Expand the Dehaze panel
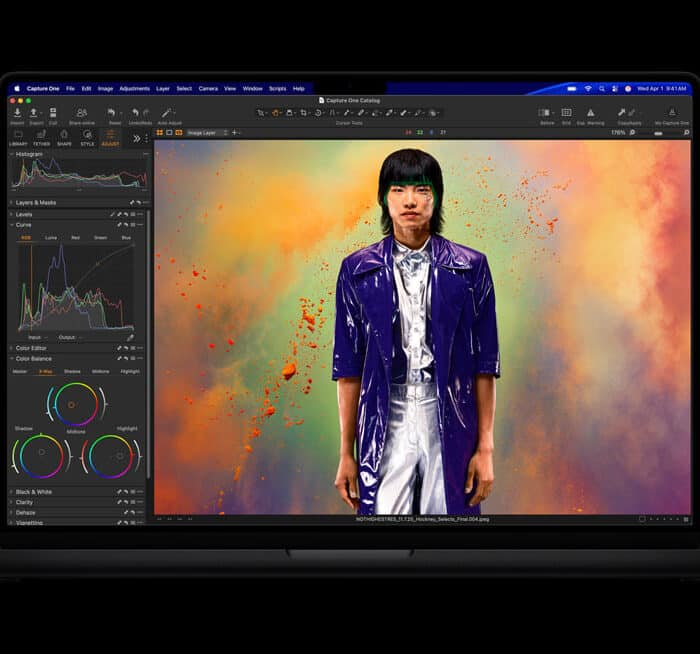This screenshot has width=700, height=654. [12, 513]
